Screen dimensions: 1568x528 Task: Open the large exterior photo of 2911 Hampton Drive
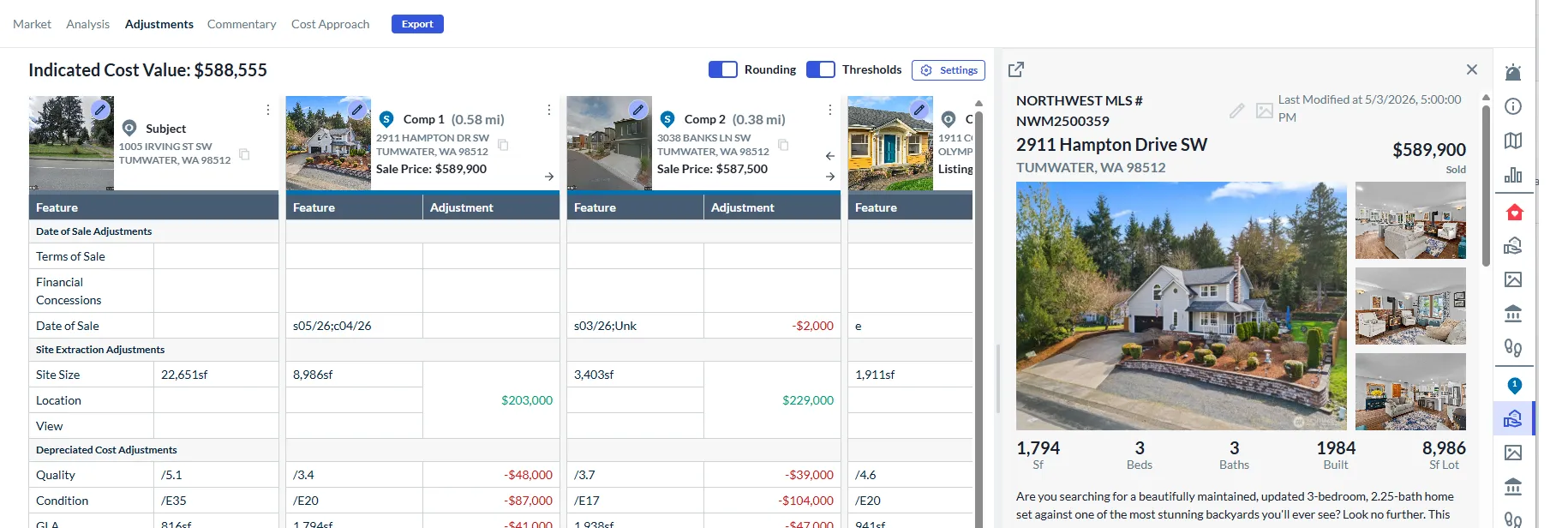click(1182, 306)
